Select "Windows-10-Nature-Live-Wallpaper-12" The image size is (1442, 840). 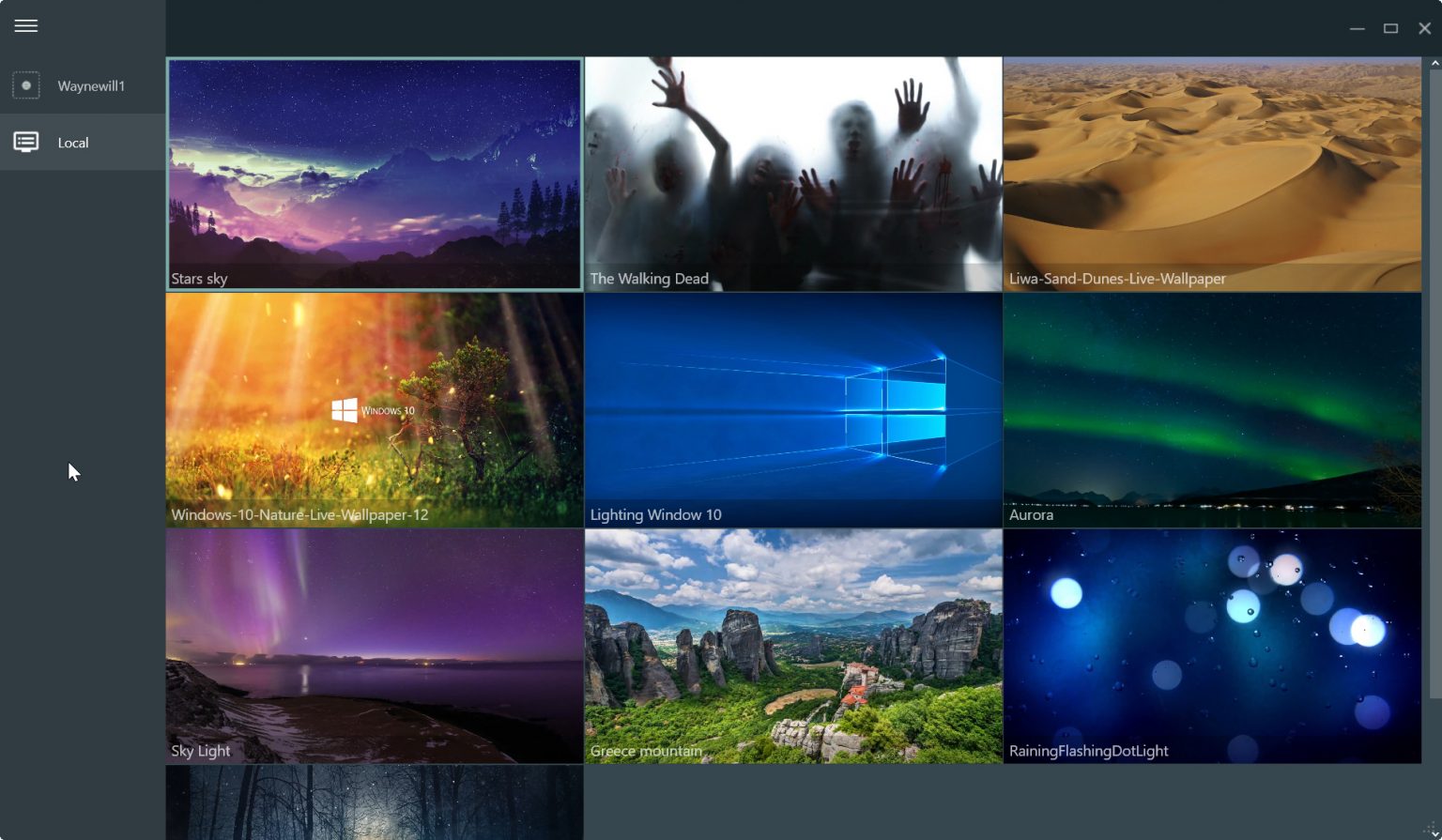pos(374,410)
